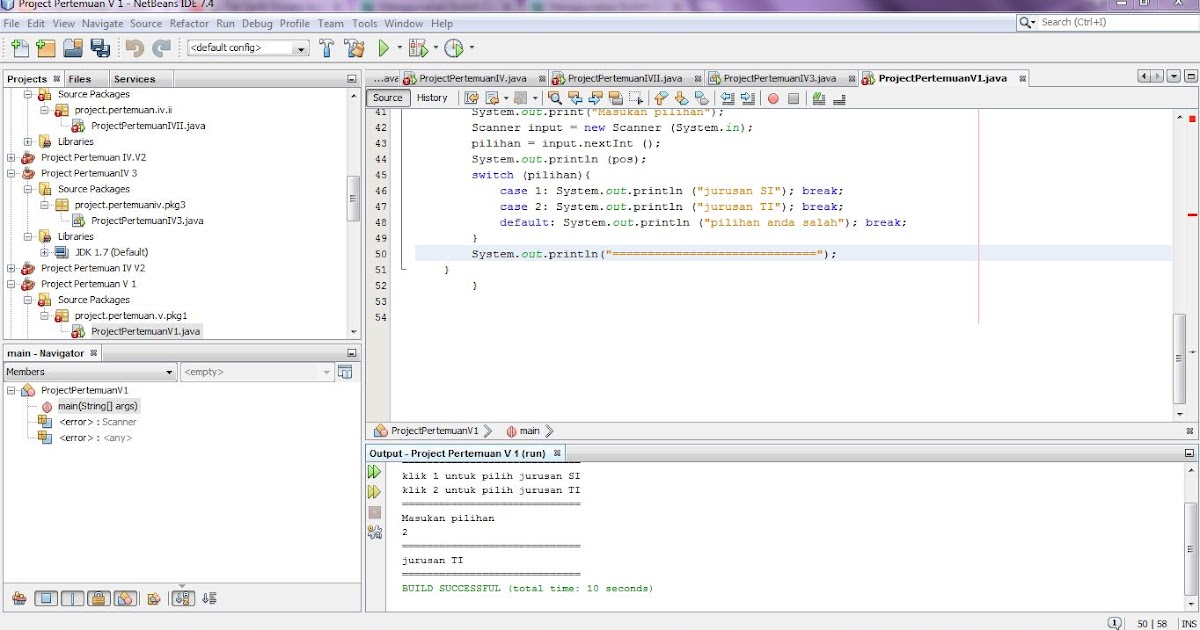1200x630 pixels.
Task: Switch to the Services tab
Action: pyautogui.click(x=134, y=79)
